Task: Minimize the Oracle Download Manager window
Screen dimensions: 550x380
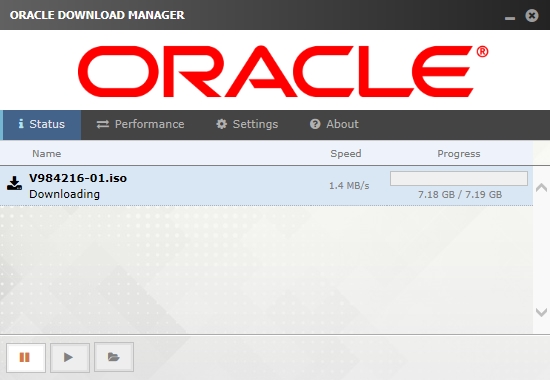Action: 510,18
